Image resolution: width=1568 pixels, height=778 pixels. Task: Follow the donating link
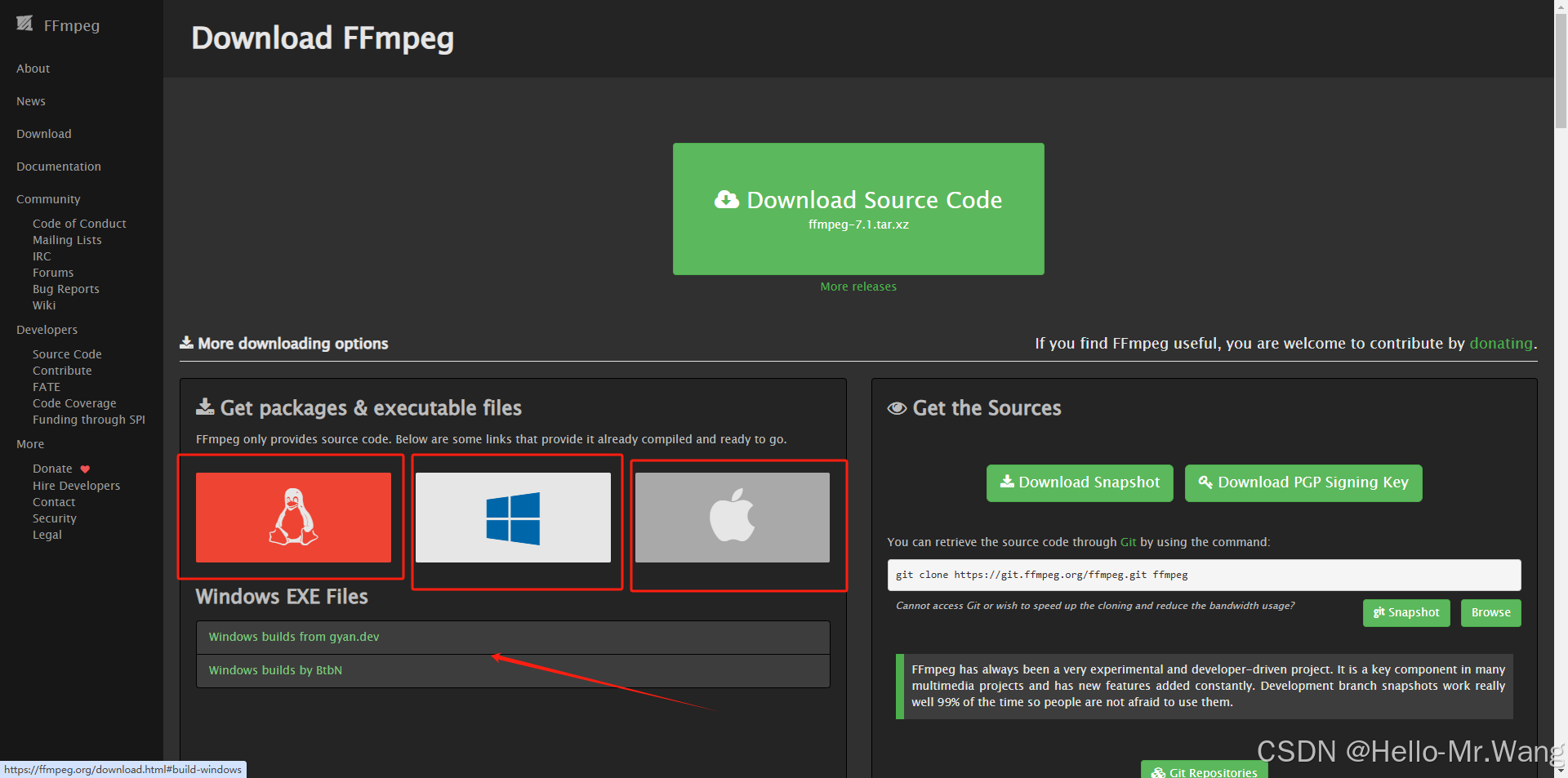(1501, 344)
